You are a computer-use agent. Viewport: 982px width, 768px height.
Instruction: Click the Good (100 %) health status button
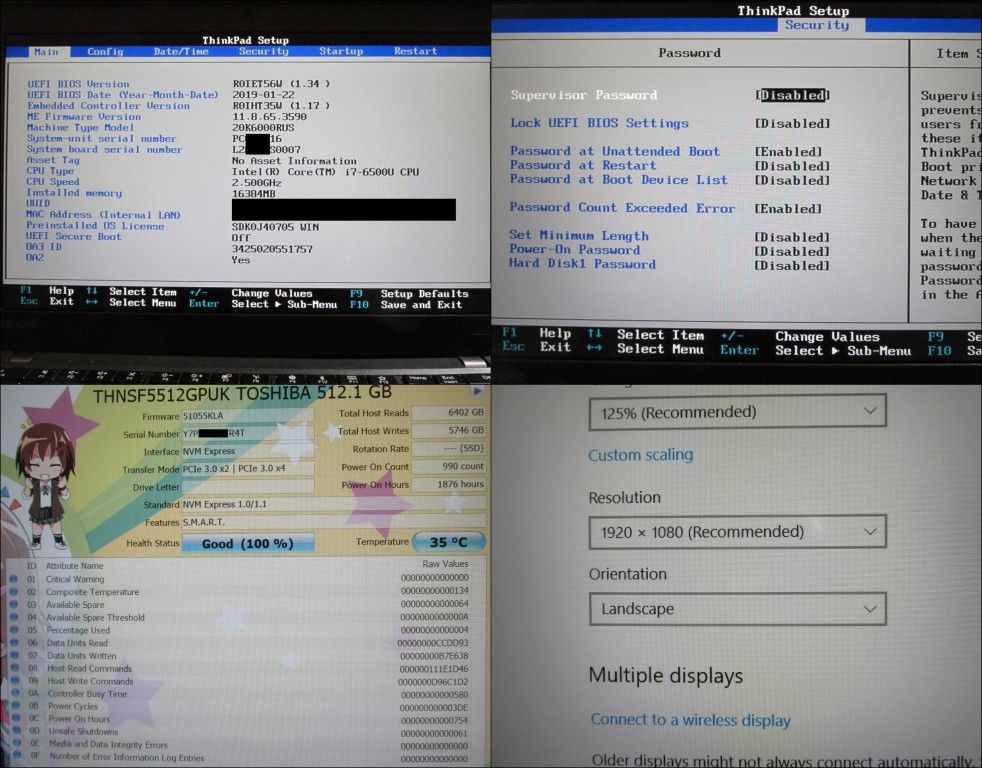tap(248, 543)
